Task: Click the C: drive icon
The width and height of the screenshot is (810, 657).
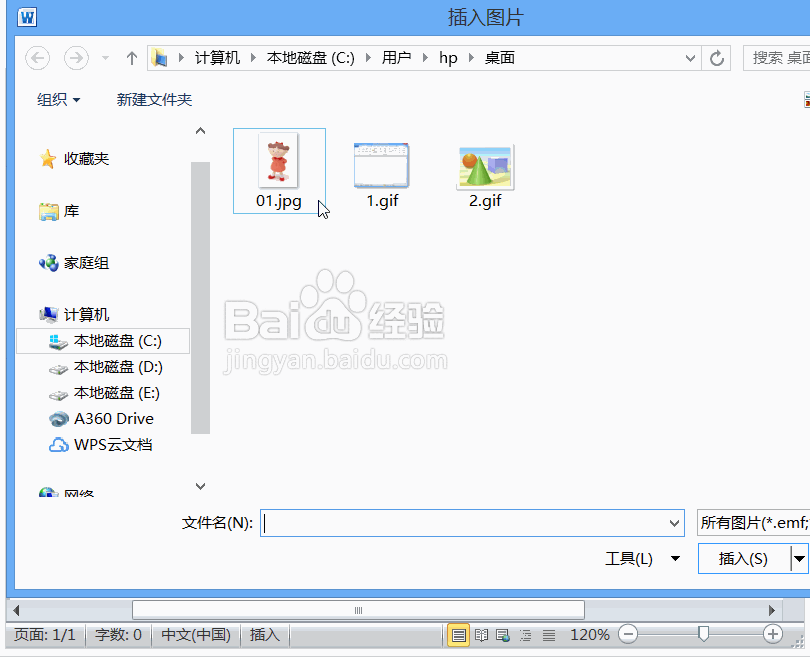Action: tap(58, 341)
